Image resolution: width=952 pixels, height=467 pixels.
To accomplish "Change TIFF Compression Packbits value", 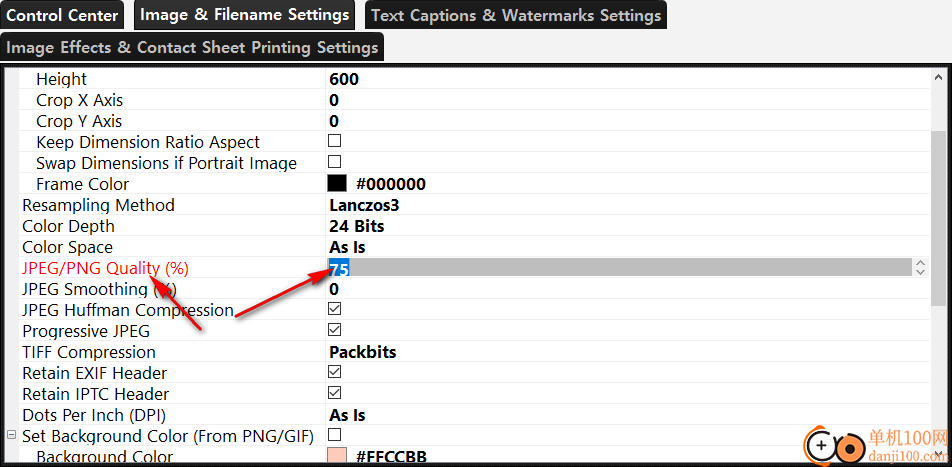I will pyautogui.click(x=362, y=352).
